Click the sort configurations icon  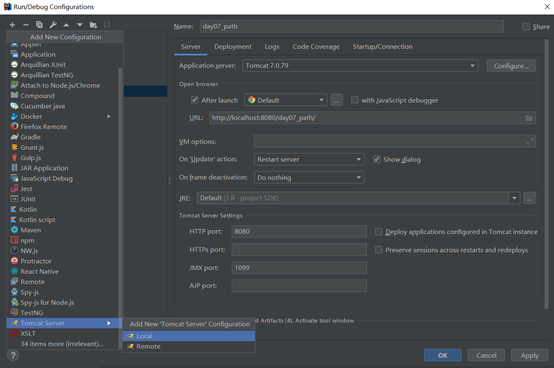point(107,25)
